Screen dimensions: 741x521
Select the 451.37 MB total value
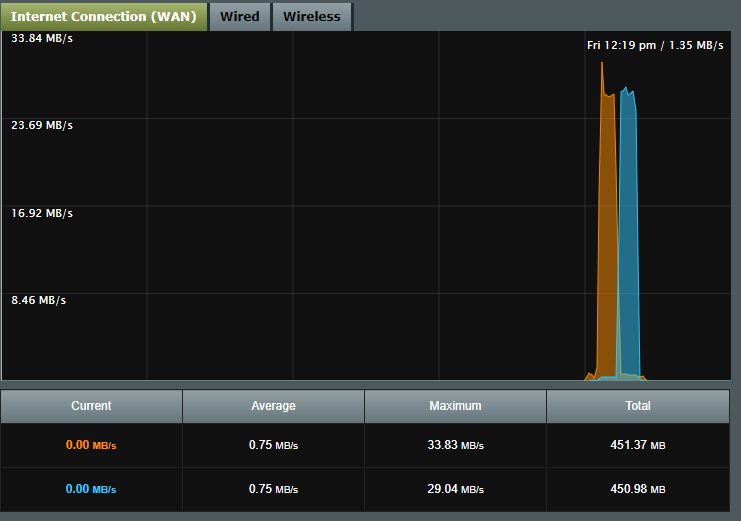[x=637, y=445]
